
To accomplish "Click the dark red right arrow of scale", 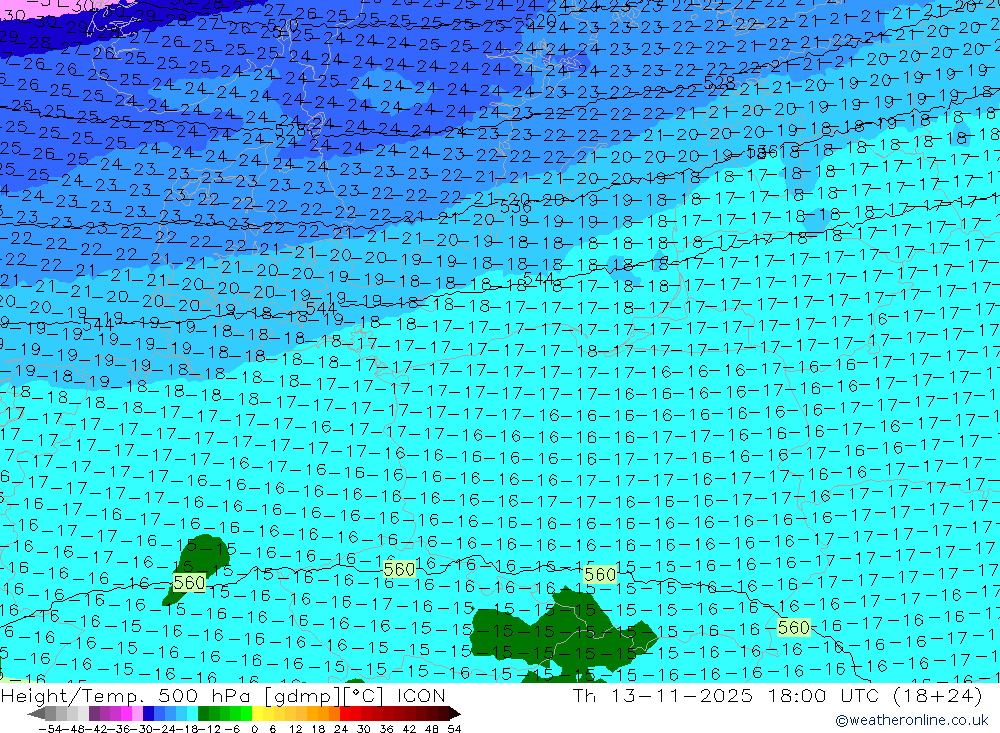I will (x=455, y=714).
